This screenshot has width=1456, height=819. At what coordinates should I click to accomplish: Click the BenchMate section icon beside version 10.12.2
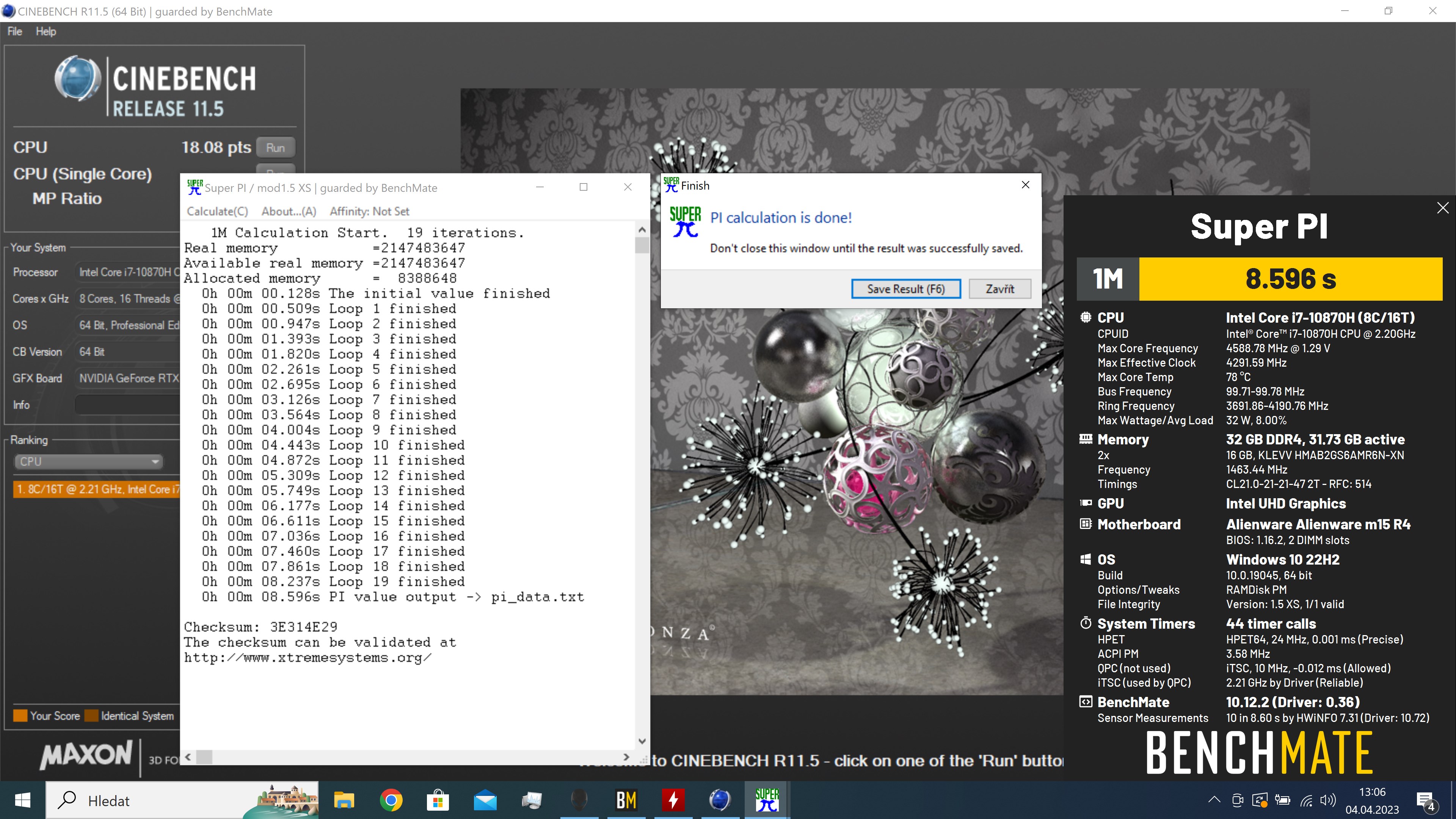pyautogui.click(x=1085, y=701)
